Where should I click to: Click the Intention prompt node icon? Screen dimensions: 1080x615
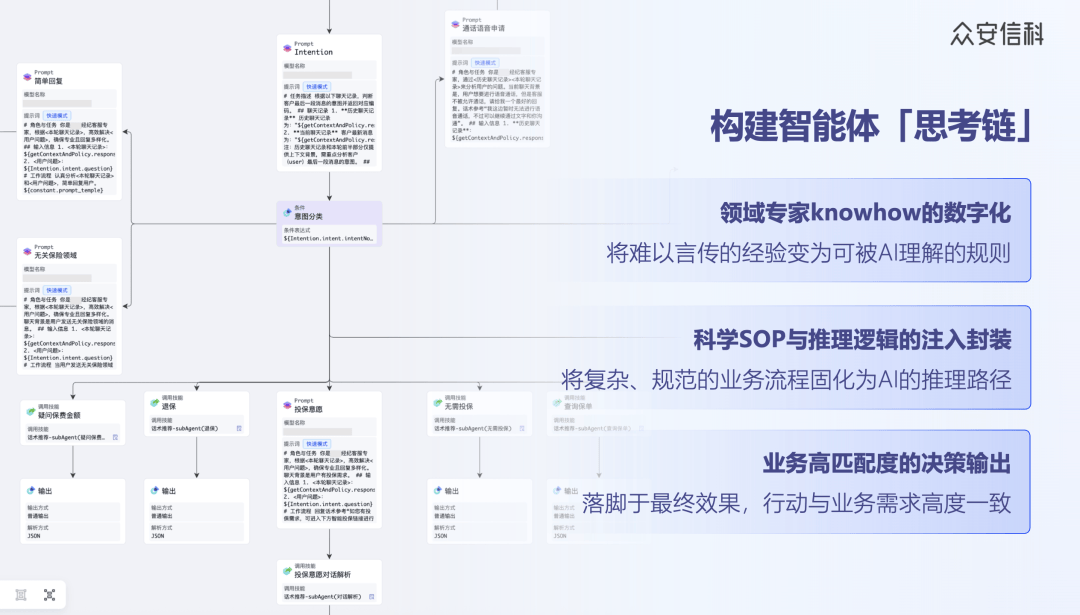[x=287, y=48]
